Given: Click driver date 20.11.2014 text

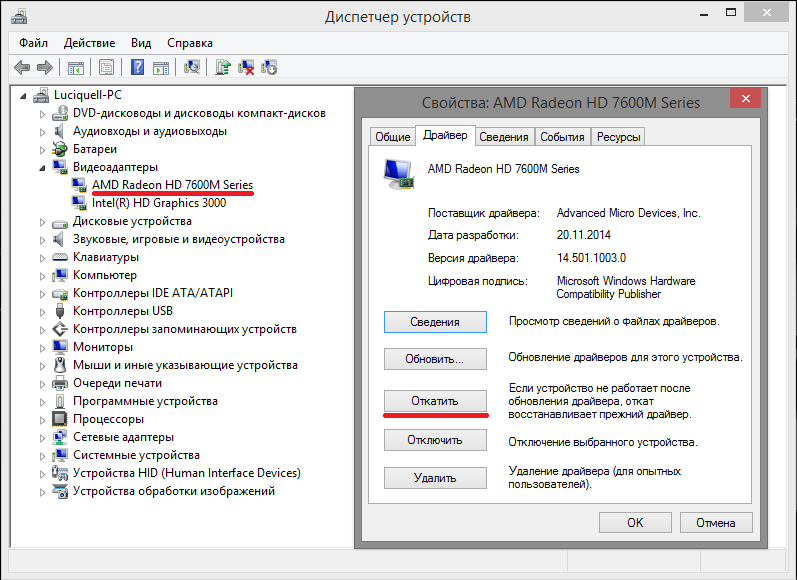Looking at the screenshot, I should pos(584,235).
